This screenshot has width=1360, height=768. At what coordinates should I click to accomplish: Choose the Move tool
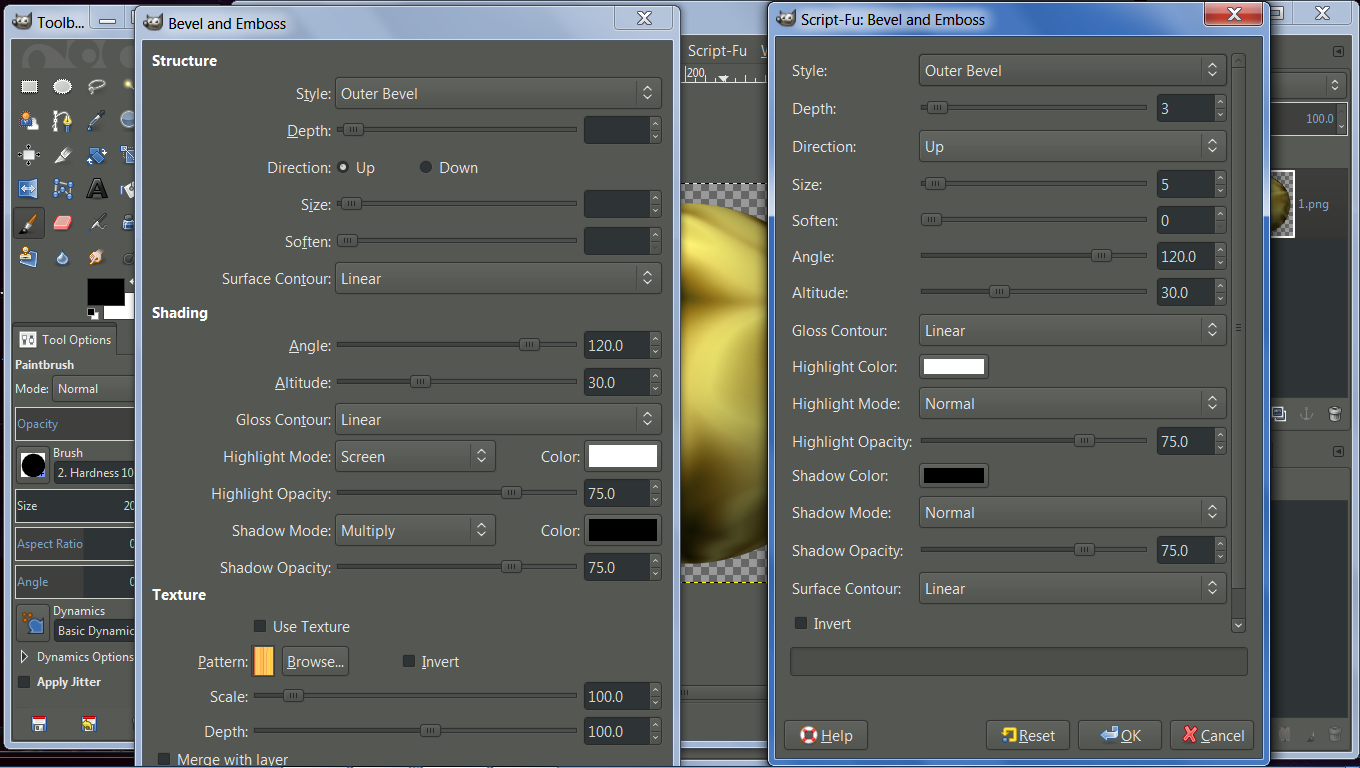click(x=29, y=155)
